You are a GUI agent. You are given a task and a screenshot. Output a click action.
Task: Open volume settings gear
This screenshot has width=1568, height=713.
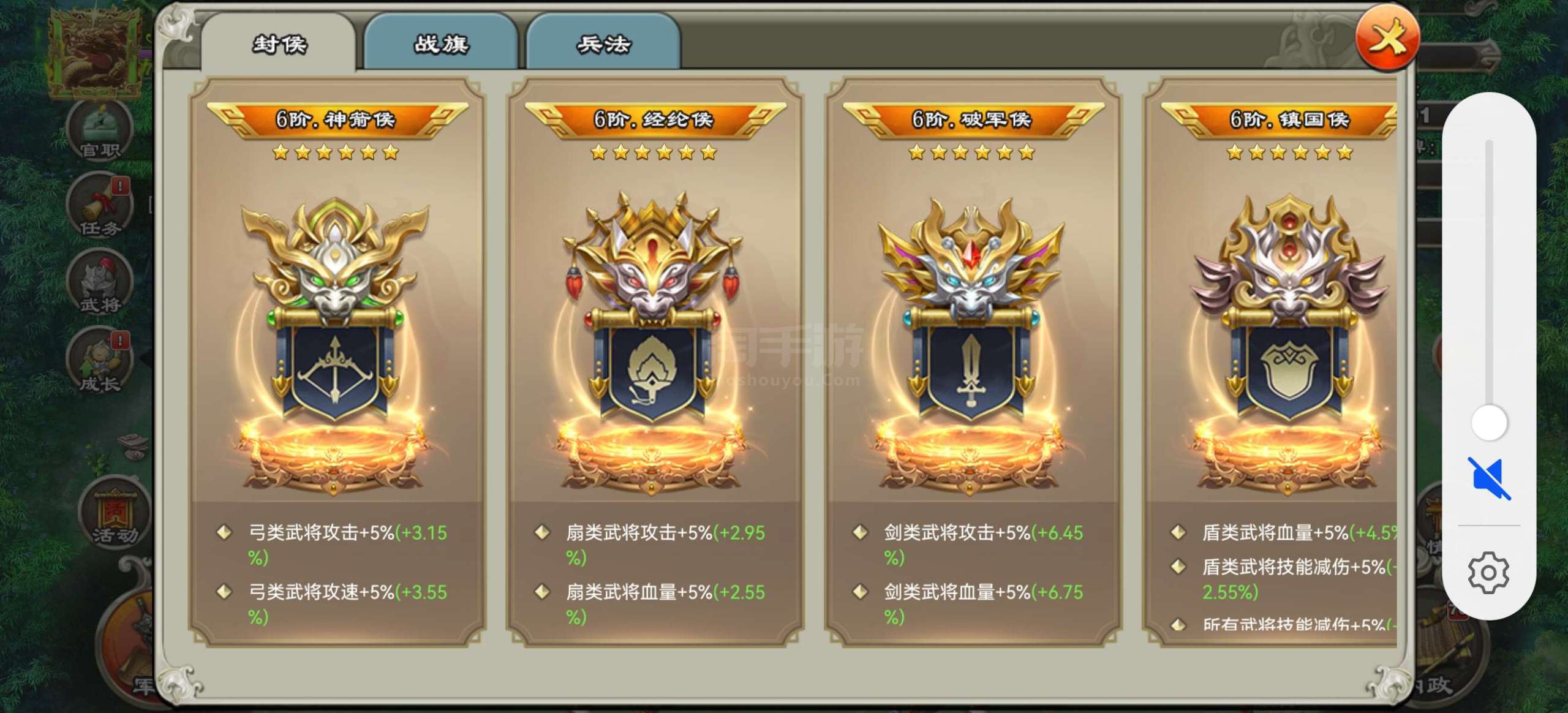tap(1488, 573)
